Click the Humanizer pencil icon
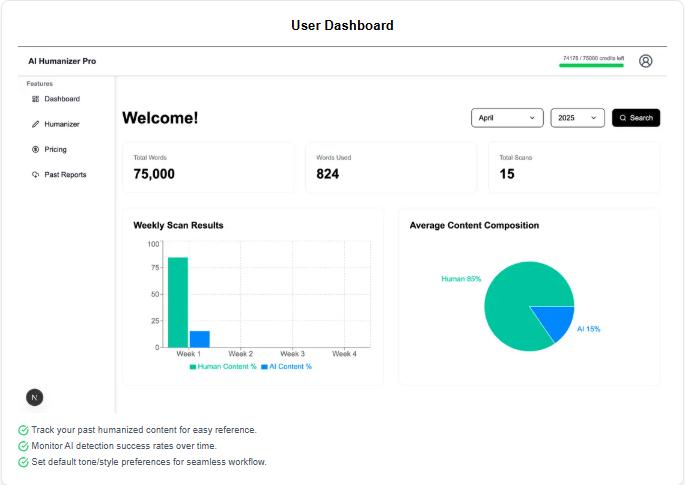The image size is (685, 485). pos(35,124)
